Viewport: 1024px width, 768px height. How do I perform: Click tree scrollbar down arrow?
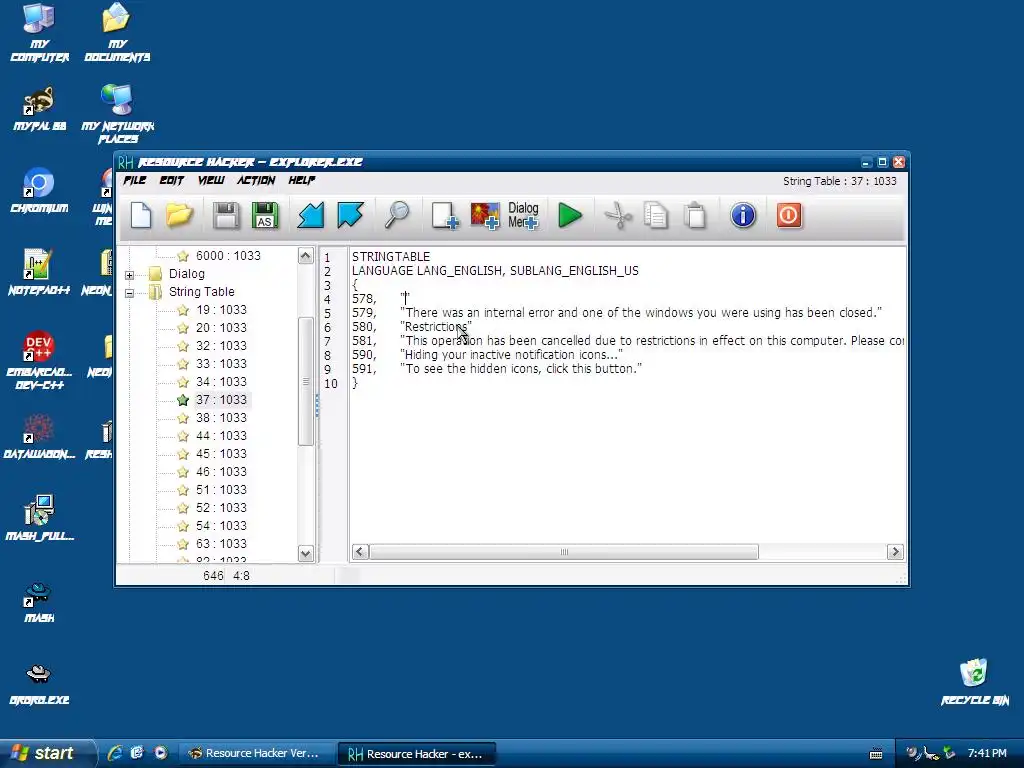tap(306, 554)
